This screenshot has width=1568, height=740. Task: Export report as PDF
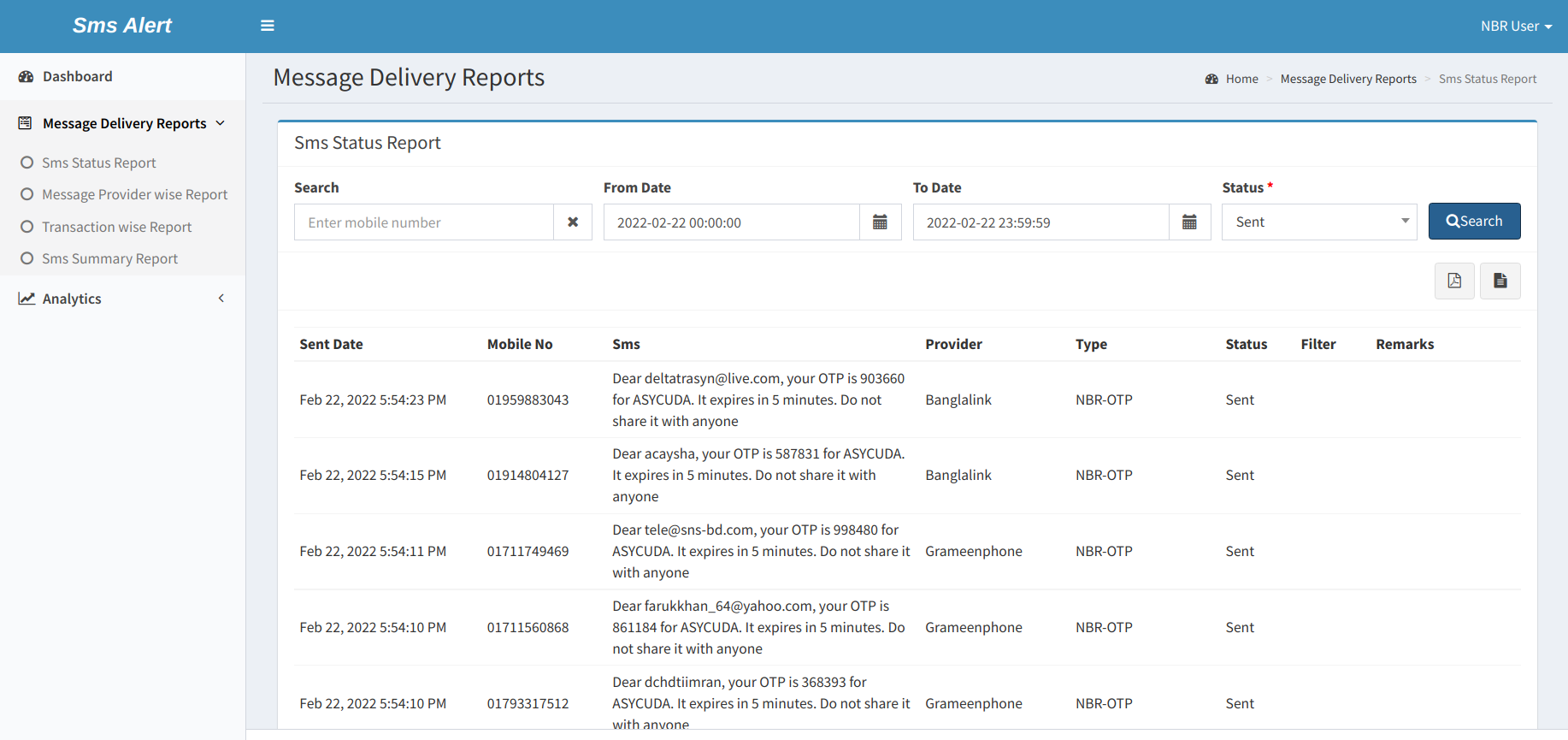pos(1454,281)
